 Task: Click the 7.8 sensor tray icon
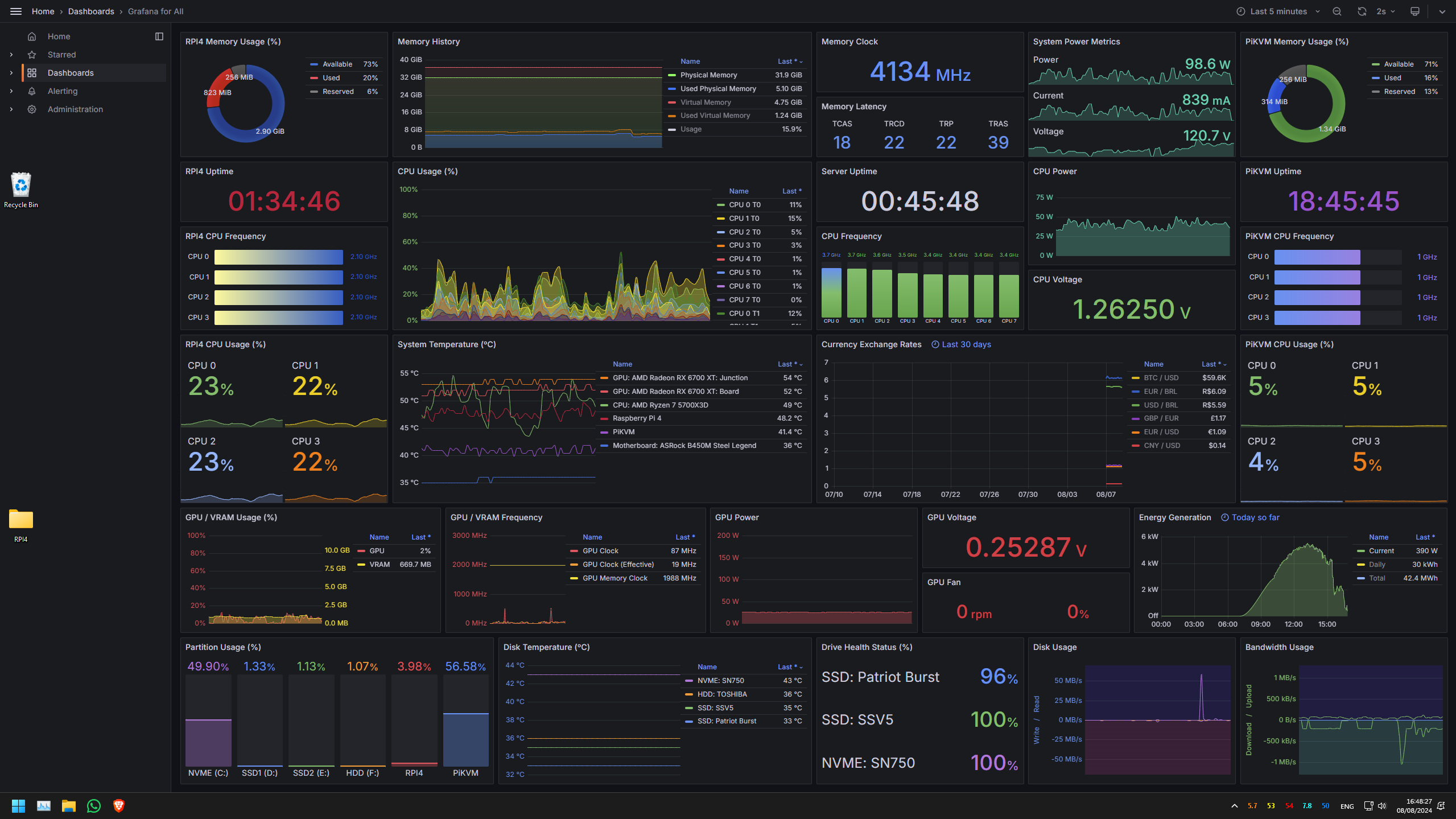[x=1307, y=806]
